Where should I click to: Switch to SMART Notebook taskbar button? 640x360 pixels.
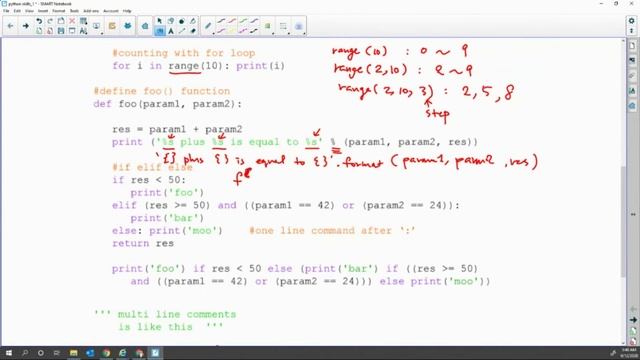[x=155, y=353]
